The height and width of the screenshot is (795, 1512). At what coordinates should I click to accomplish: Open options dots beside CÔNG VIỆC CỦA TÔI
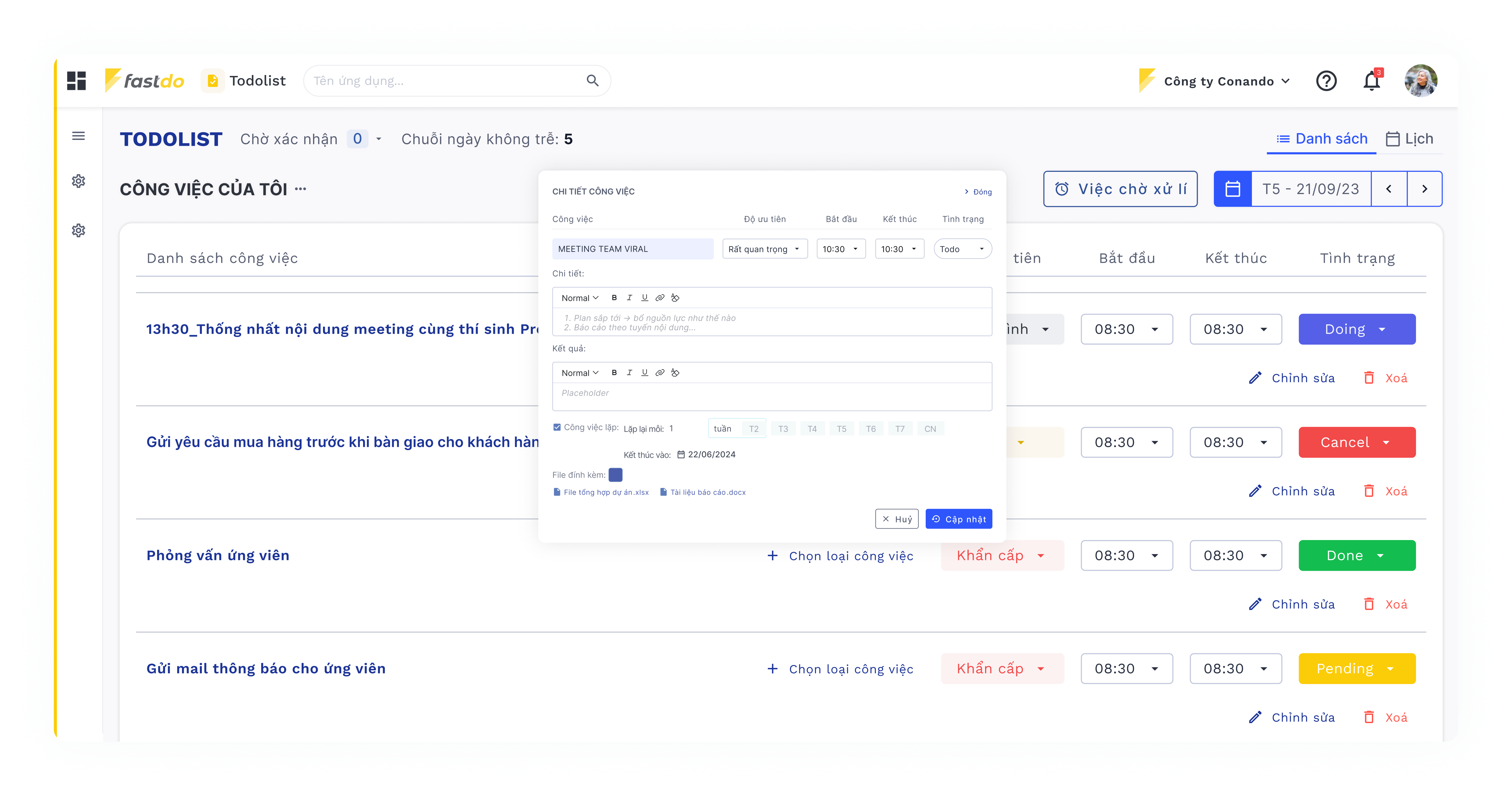tap(300, 189)
